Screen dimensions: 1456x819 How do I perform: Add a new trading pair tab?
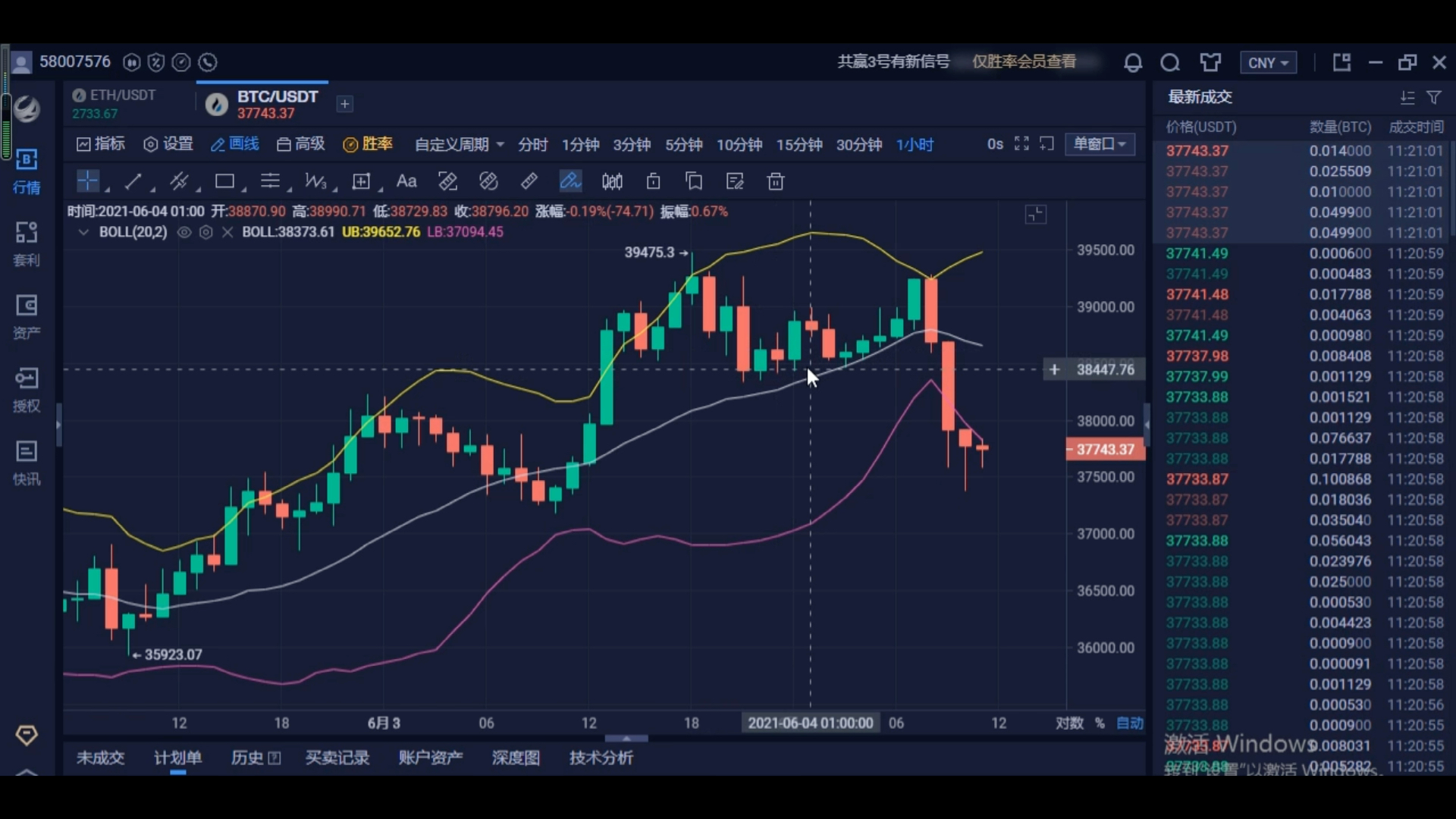[x=344, y=104]
